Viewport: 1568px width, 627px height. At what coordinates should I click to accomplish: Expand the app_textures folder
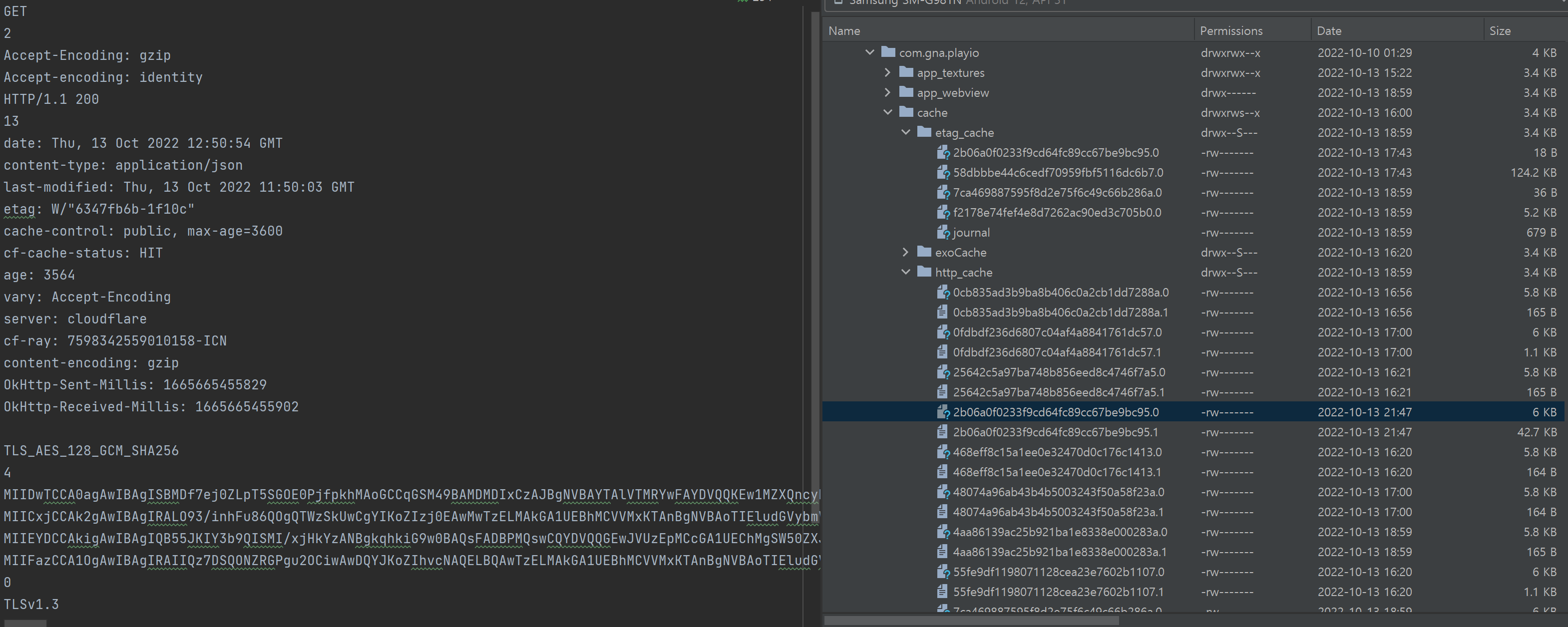click(x=887, y=72)
